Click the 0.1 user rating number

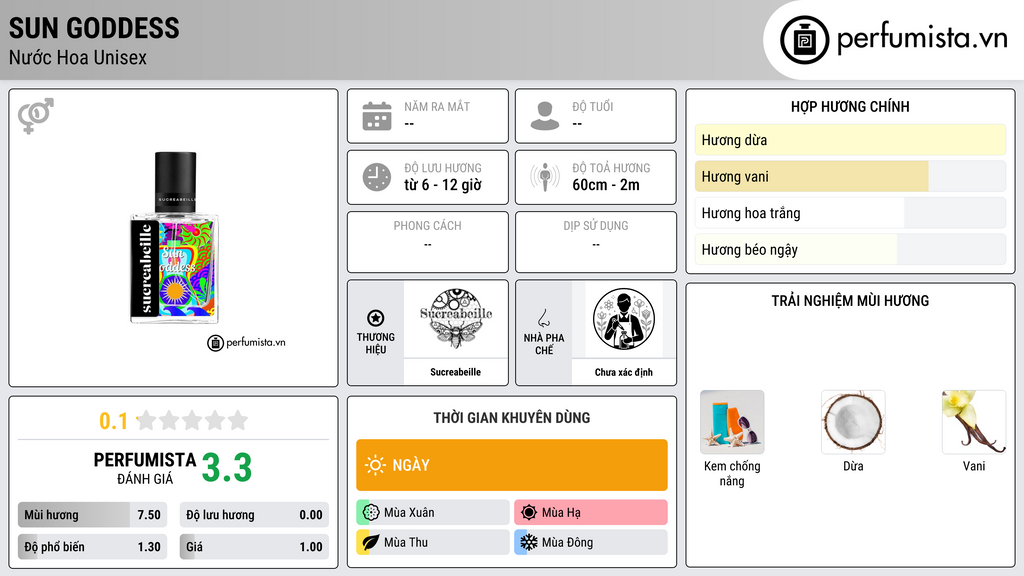pyautogui.click(x=114, y=421)
